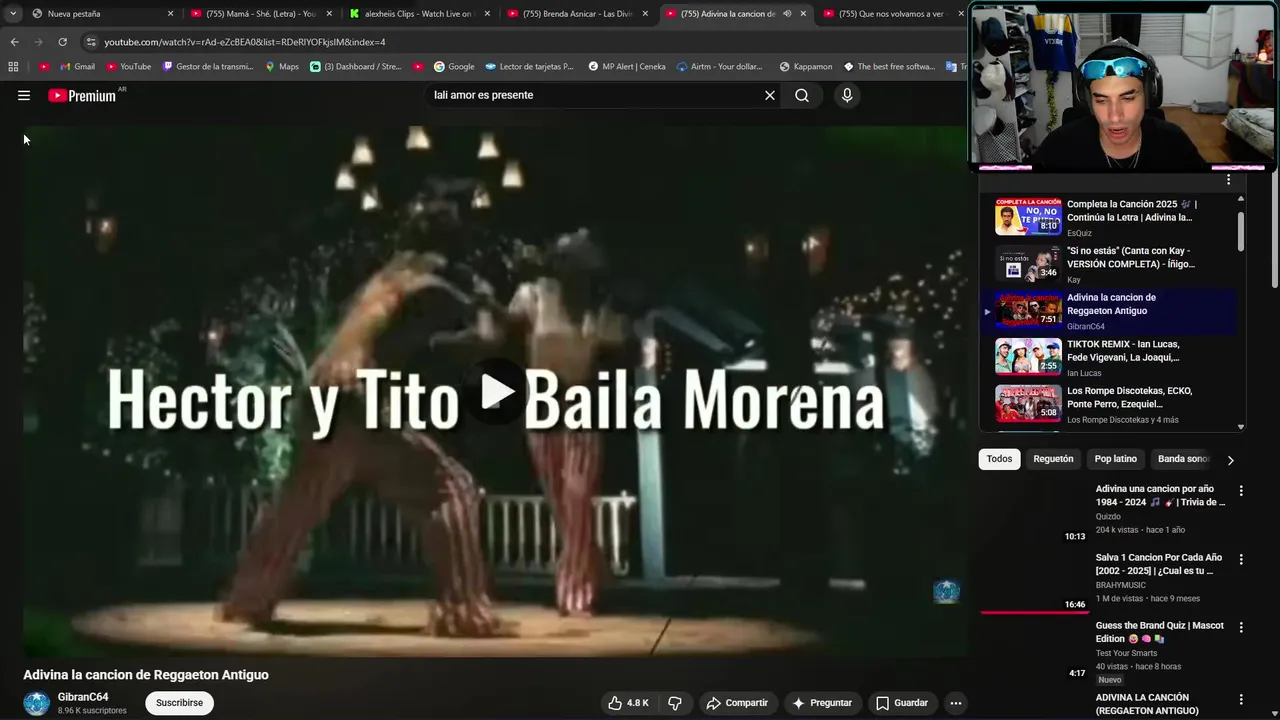Image resolution: width=1280 pixels, height=720 pixels.
Task: Open the Google bookmark
Action: click(x=454, y=67)
